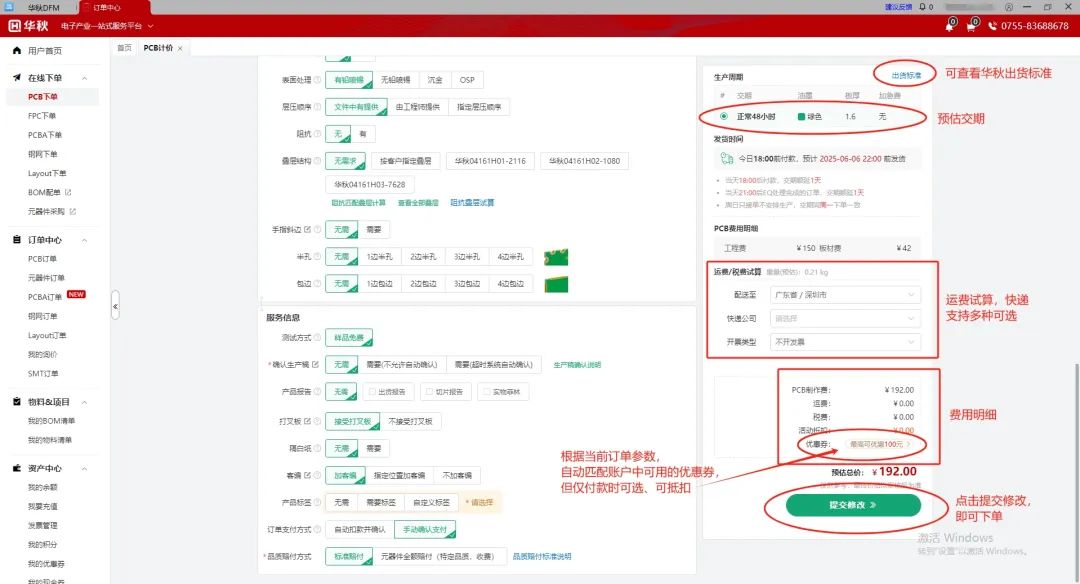1080x584 pixels.
Task: Collapse the sidebar with the « handle
Action: [115, 306]
